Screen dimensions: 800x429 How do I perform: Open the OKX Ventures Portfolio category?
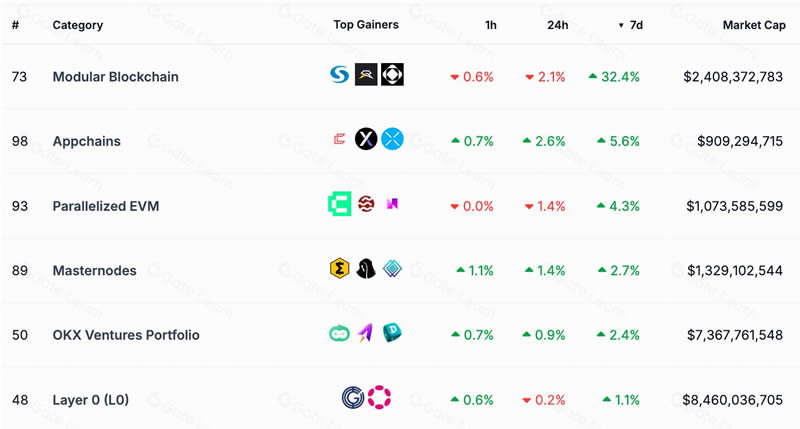126,335
